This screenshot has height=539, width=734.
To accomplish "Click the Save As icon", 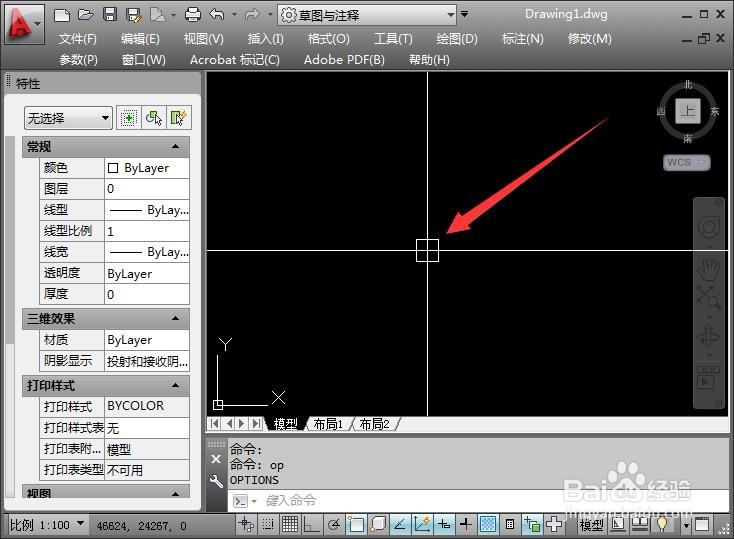I will (x=134, y=15).
